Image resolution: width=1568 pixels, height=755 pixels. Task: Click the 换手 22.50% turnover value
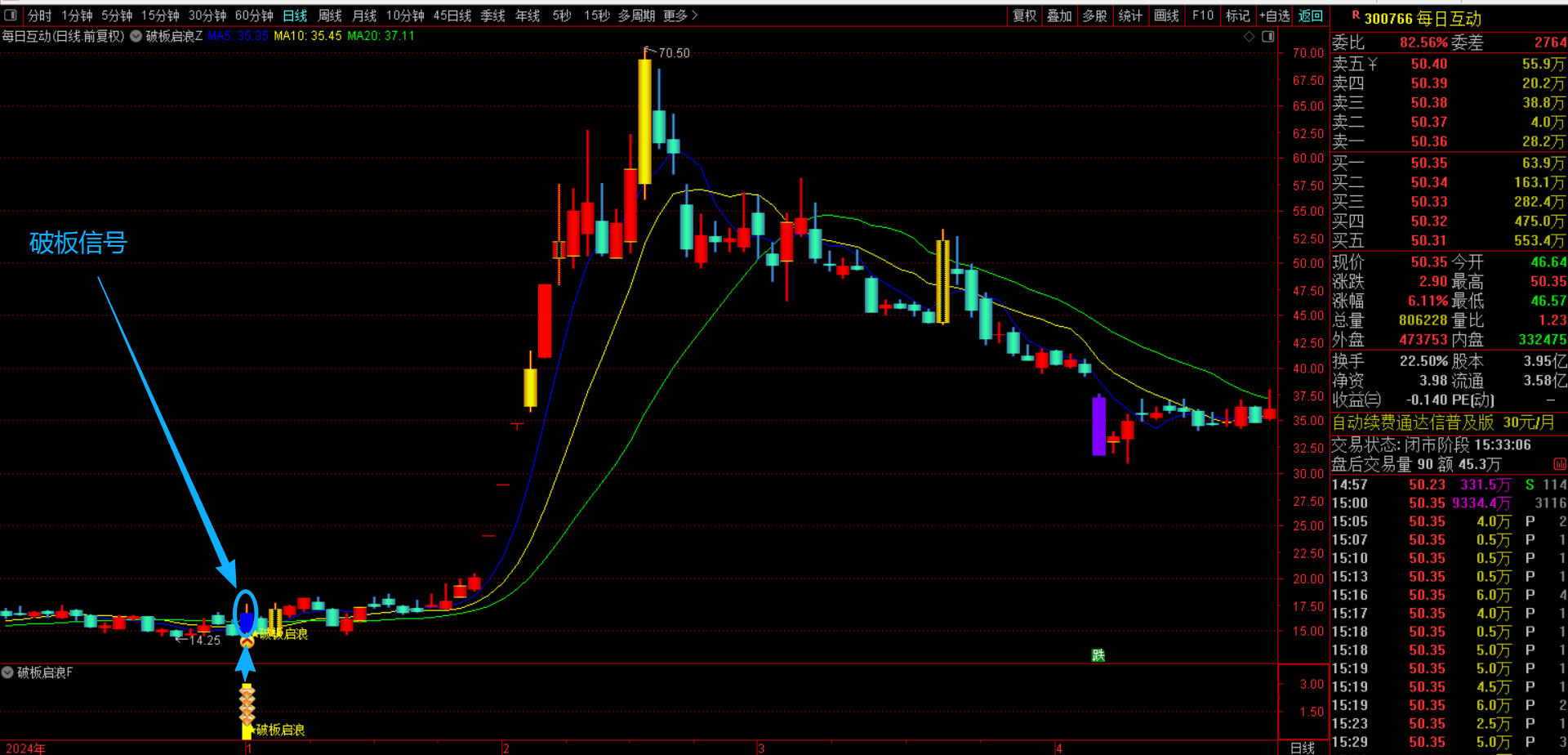pos(1423,360)
